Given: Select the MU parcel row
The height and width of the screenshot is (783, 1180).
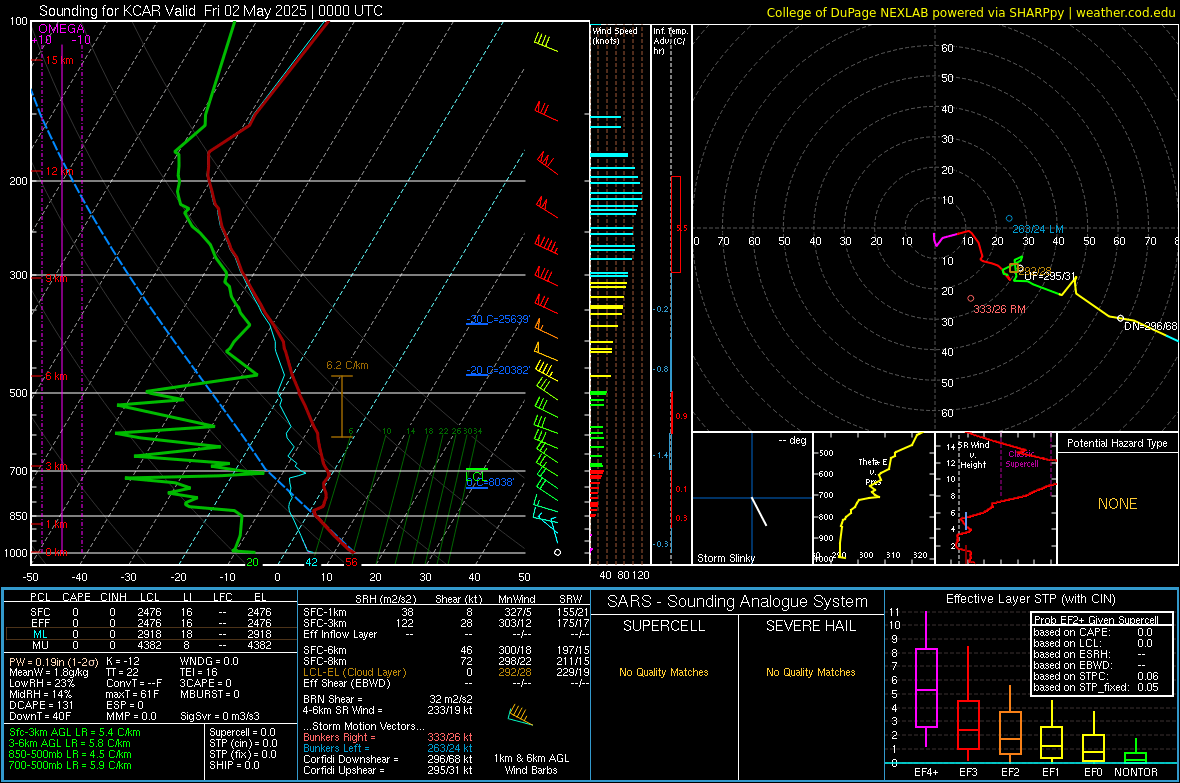Looking at the screenshot, I should [x=151, y=645].
